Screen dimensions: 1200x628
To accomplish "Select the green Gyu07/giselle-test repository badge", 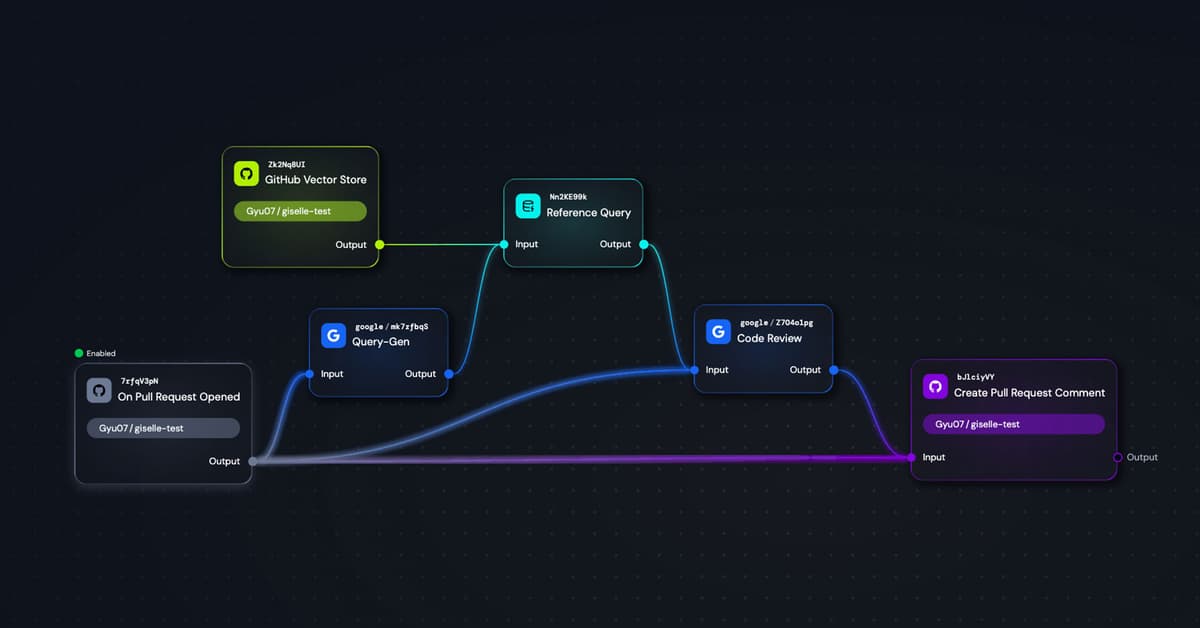I will pyautogui.click(x=300, y=211).
